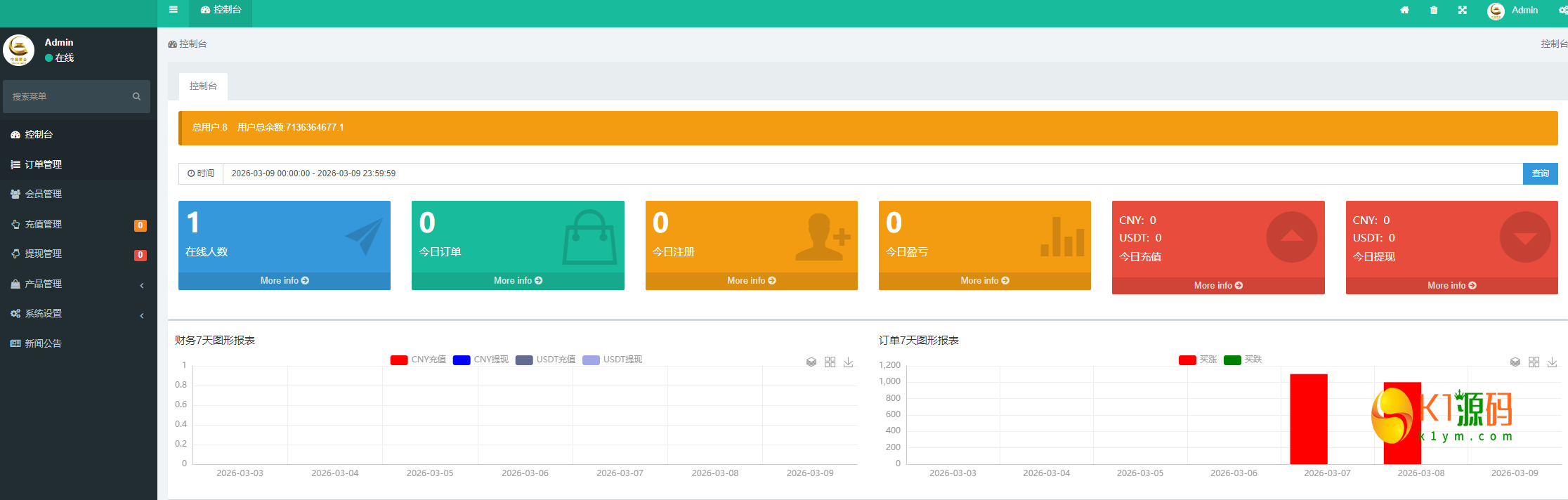Download finance chart as image
The image size is (1568, 500).
point(849,362)
